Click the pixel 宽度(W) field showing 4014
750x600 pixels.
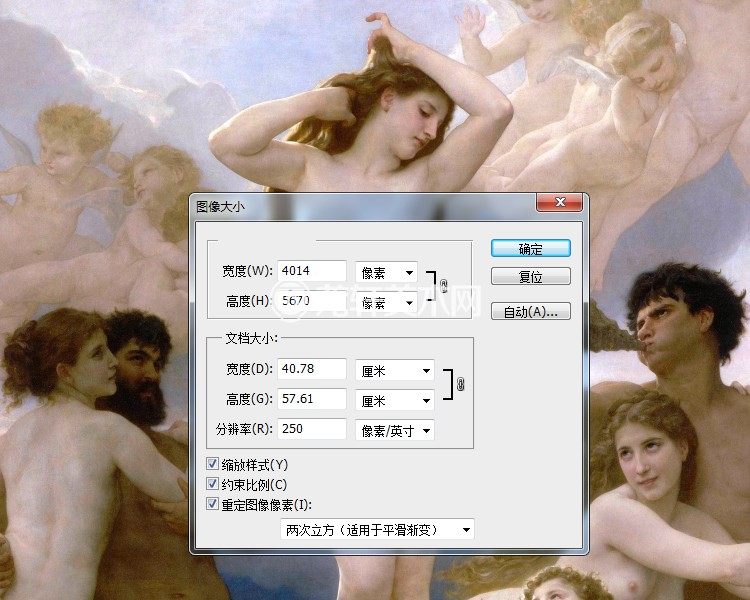pyautogui.click(x=312, y=271)
